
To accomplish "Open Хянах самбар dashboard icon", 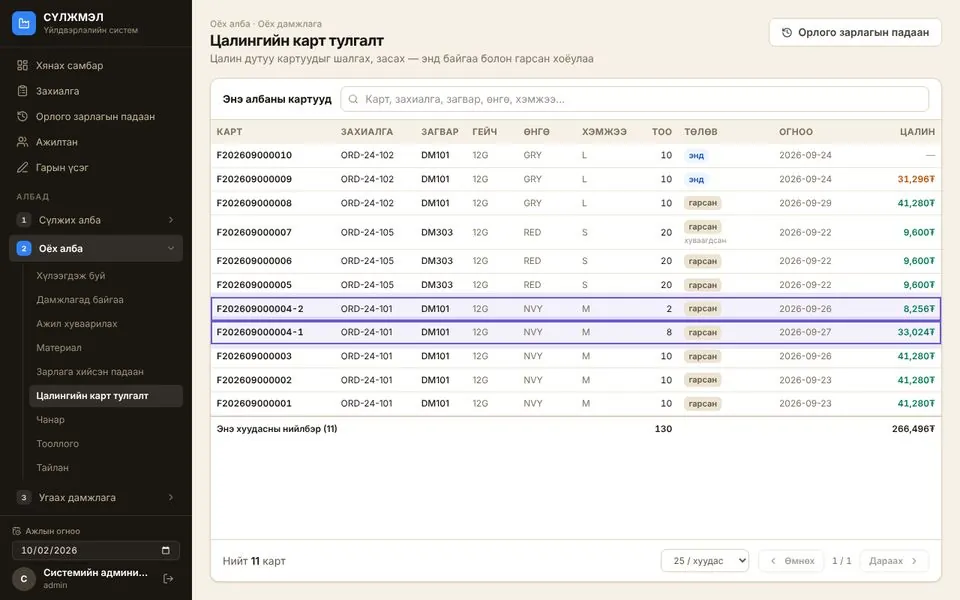I will [23, 66].
